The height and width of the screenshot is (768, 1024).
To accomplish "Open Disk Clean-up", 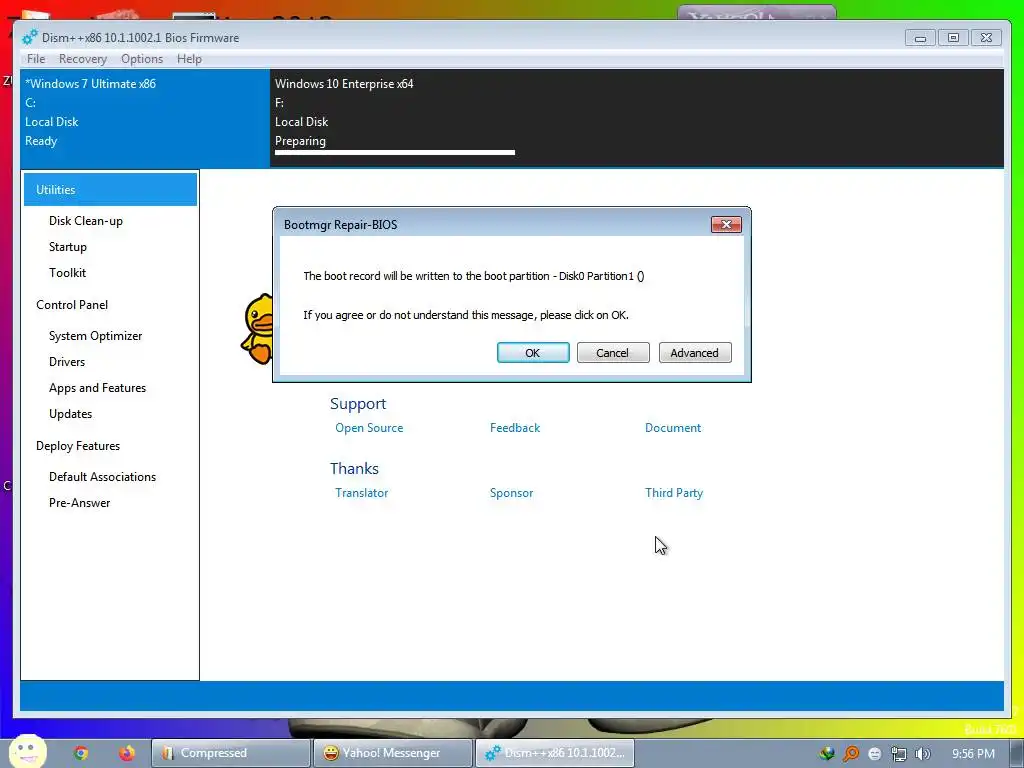I will [86, 221].
